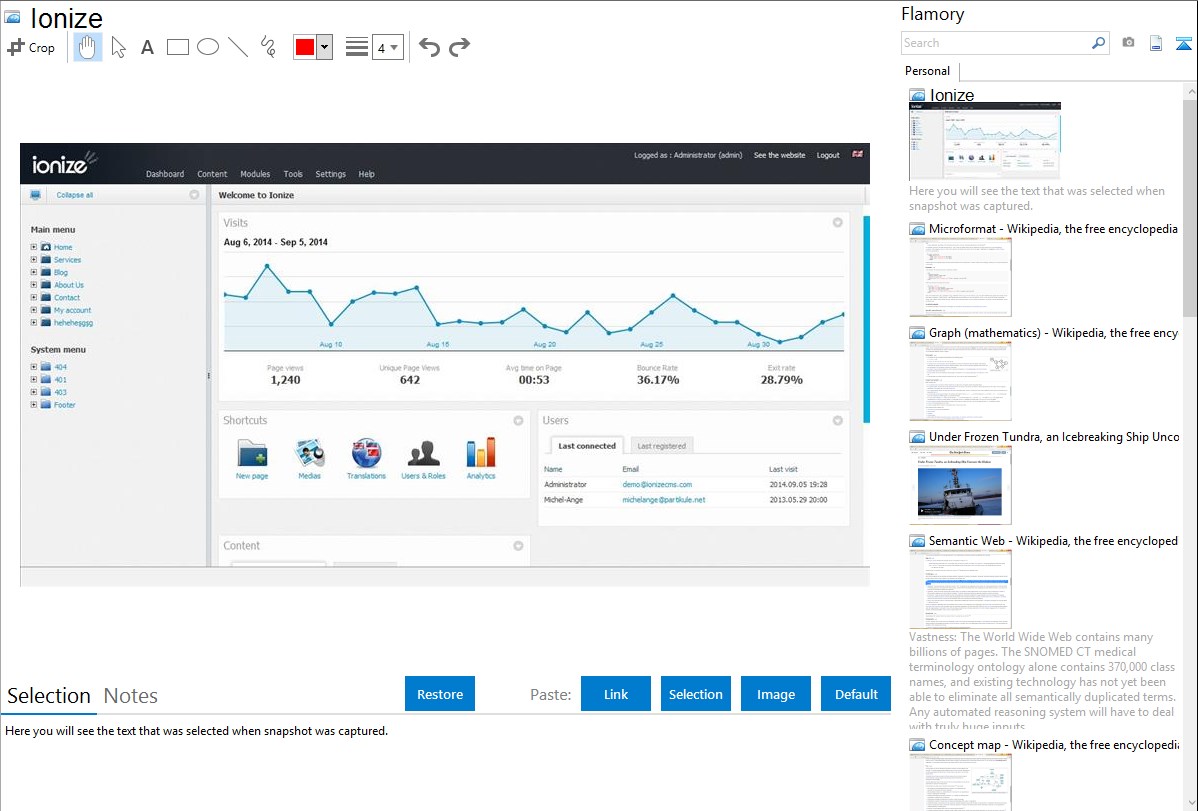Open the color picker dropdown arrow
Viewport: 1198px width, 811px height.
325,47
